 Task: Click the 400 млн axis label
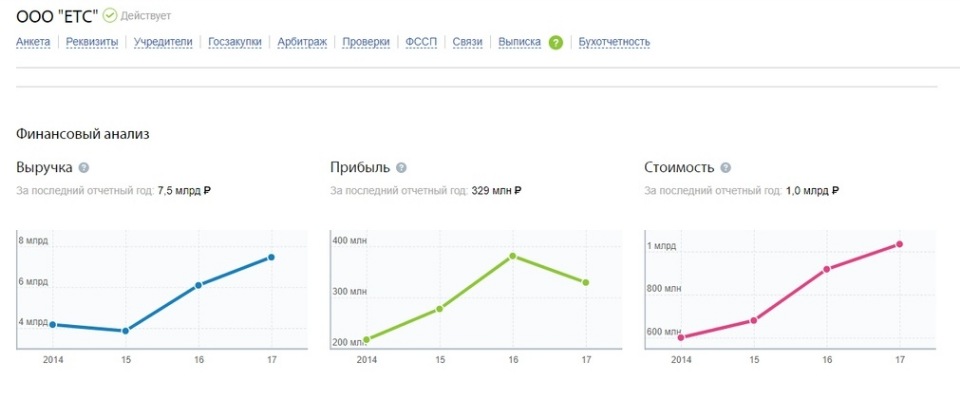coord(350,241)
